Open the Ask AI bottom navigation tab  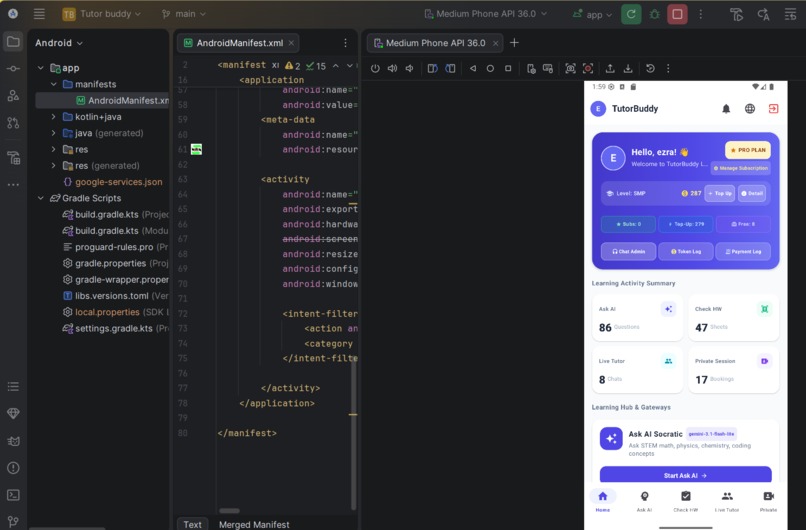pyautogui.click(x=644, y=501)
